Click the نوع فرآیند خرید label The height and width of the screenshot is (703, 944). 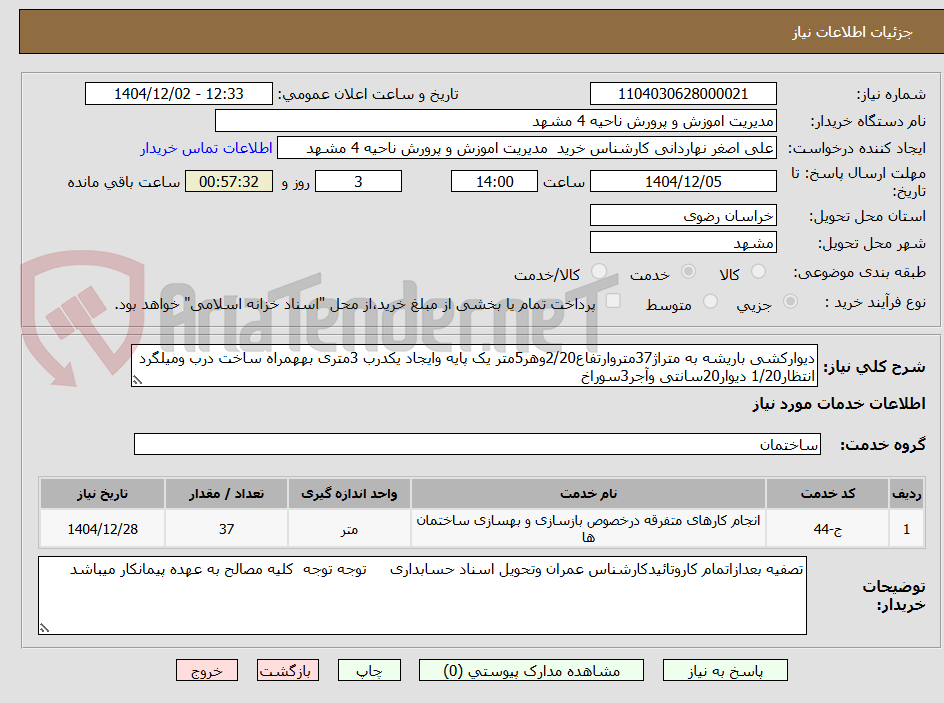tap(875, 302)
